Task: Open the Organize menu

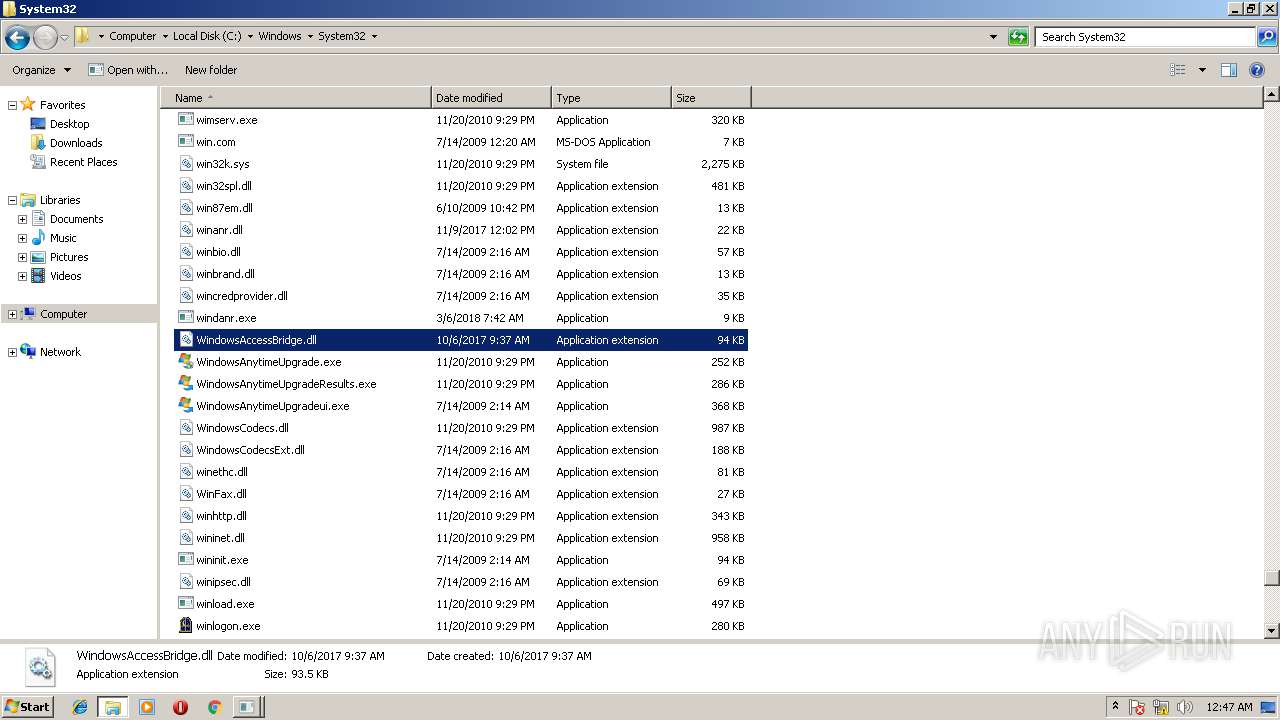Action: (x=41, y=70)
